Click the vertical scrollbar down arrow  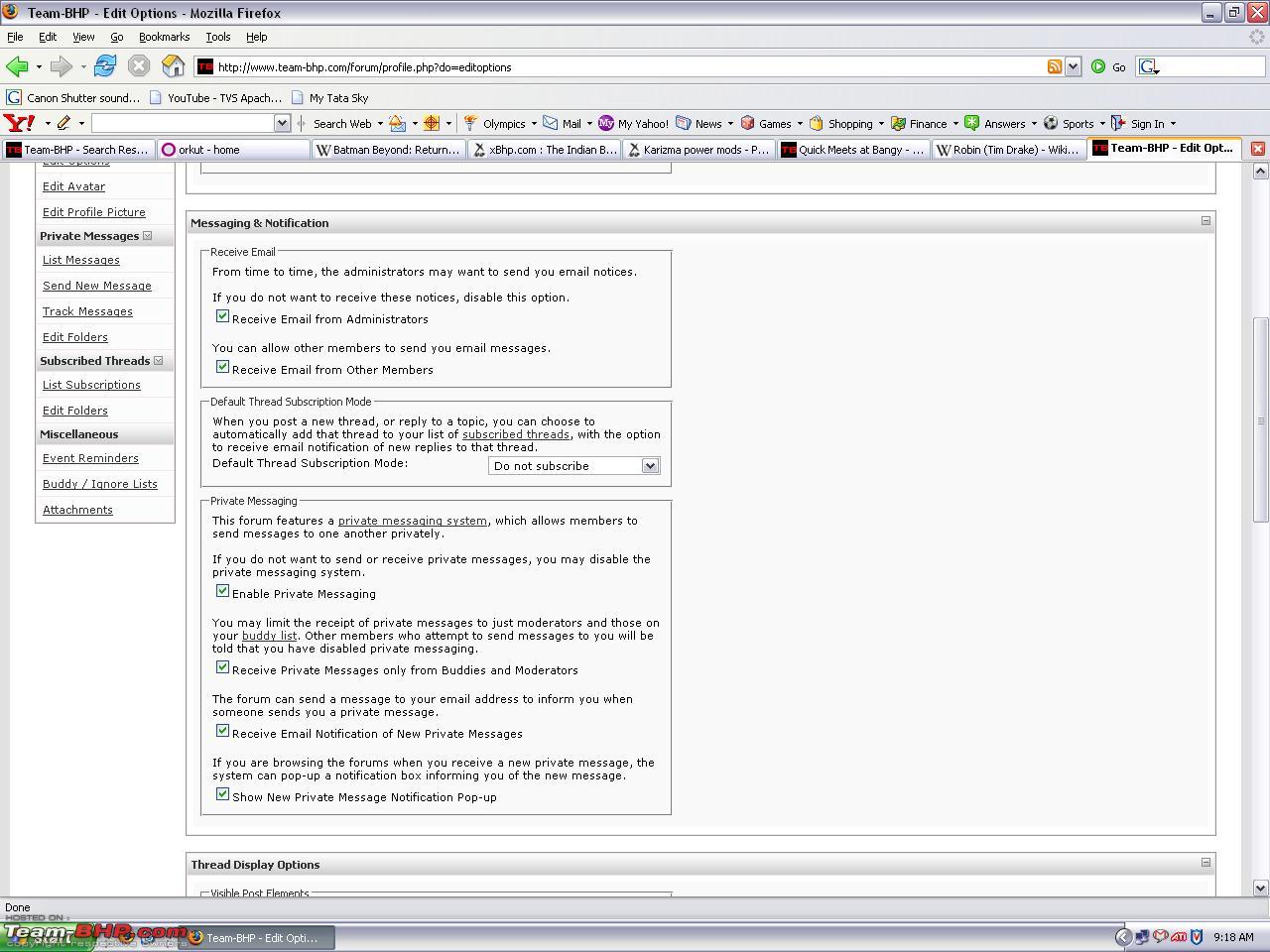(1261, 888)
